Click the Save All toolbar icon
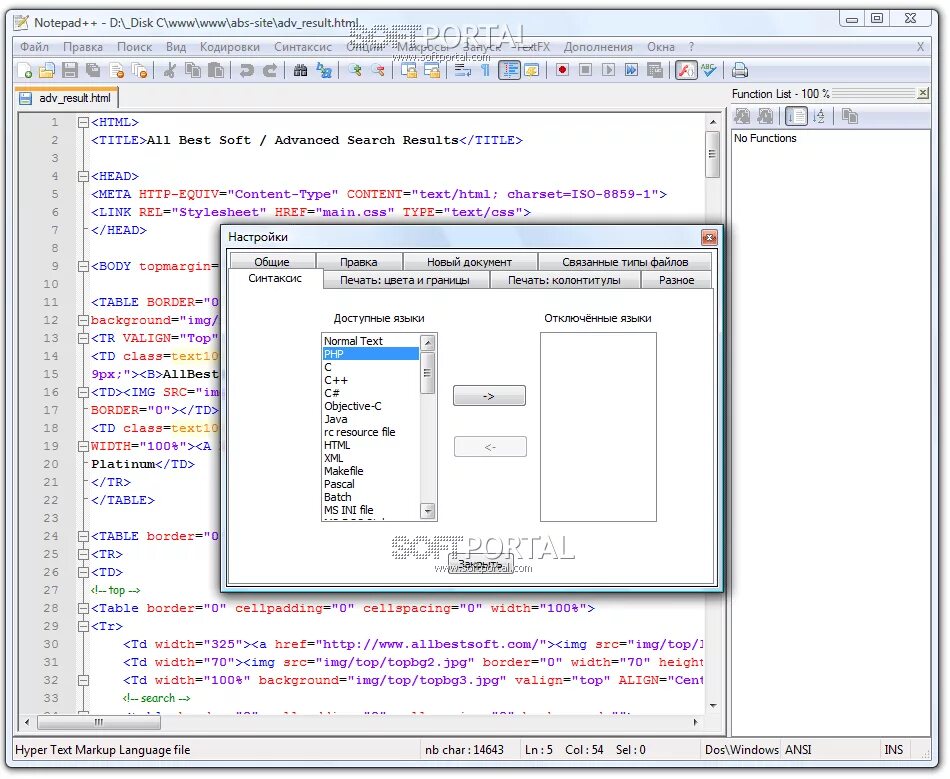Image resolution: width=950 pixels, height=779 pixels. 93,70
